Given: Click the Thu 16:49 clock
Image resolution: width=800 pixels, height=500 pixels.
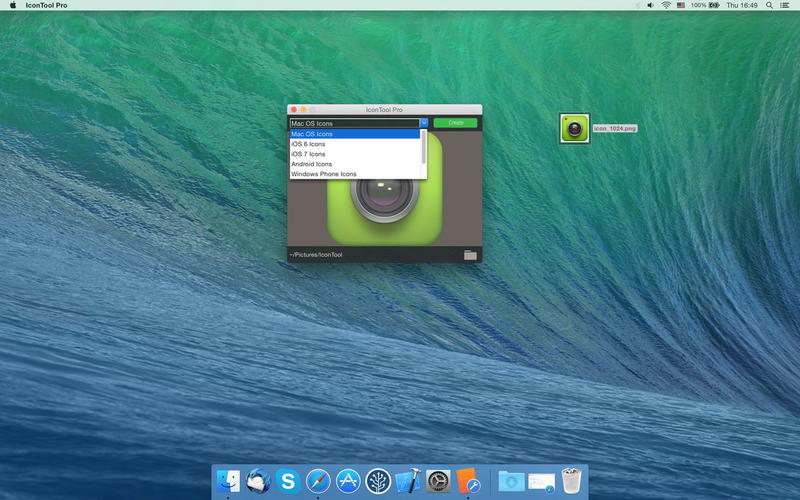Looking at the screenshot, I should [x=742, y=5].
